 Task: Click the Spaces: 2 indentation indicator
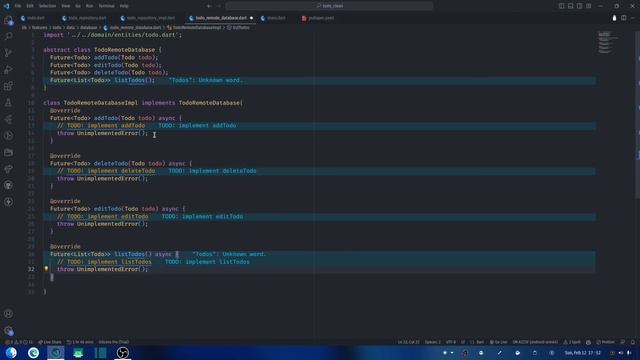433,342
